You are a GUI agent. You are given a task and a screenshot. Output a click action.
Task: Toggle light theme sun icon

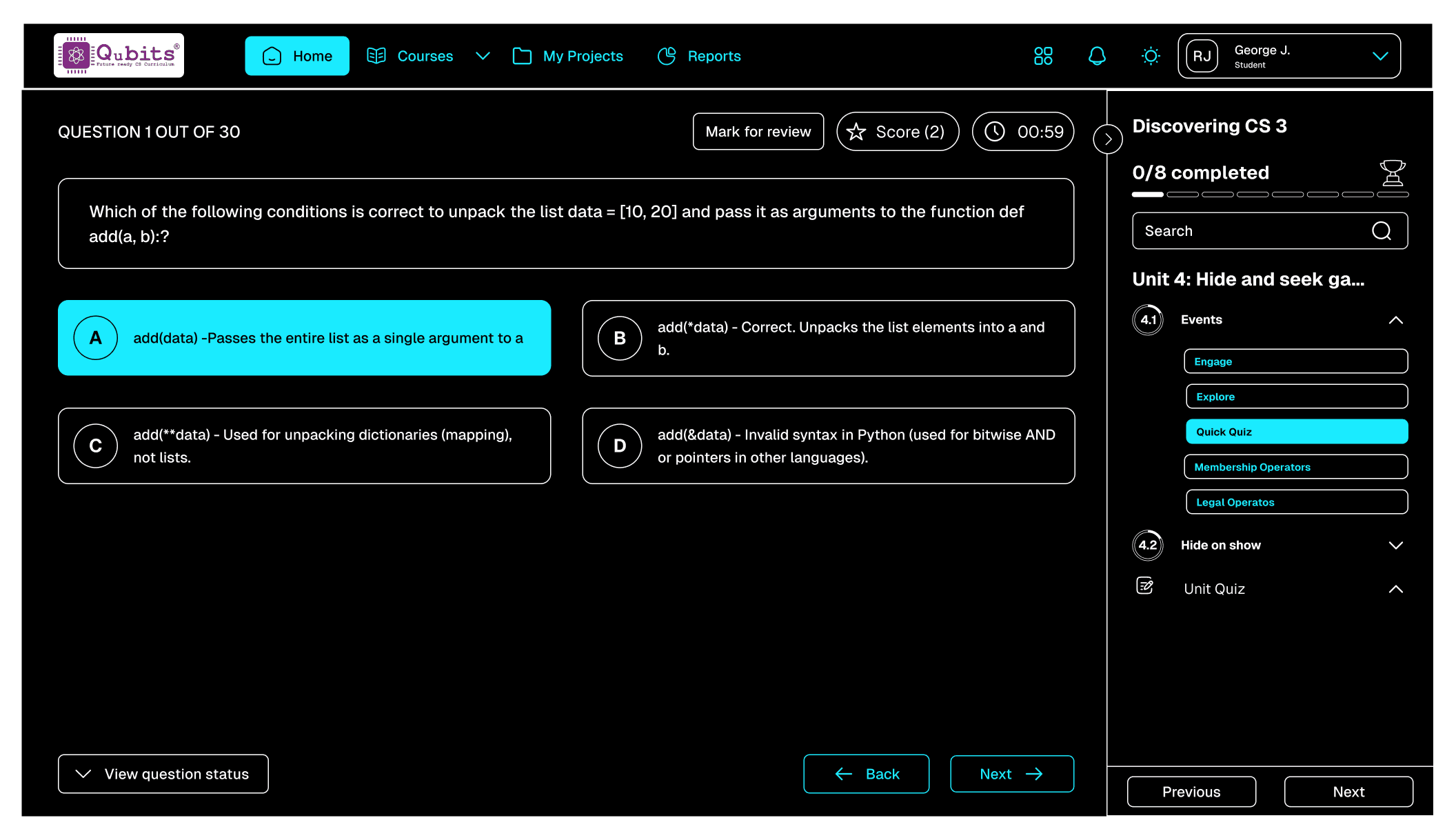(1151, 56)
